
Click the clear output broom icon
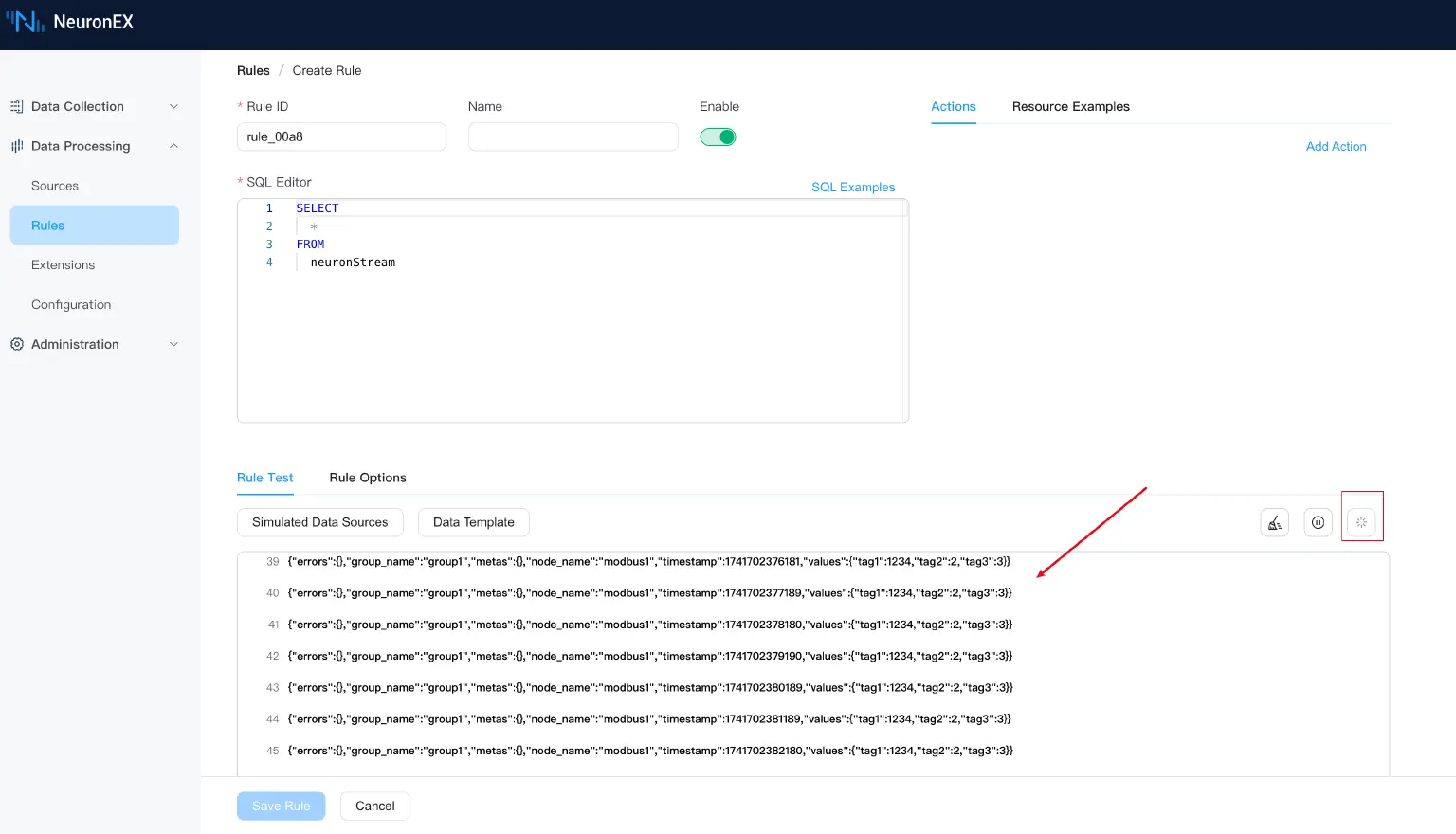coord(1274,522)
